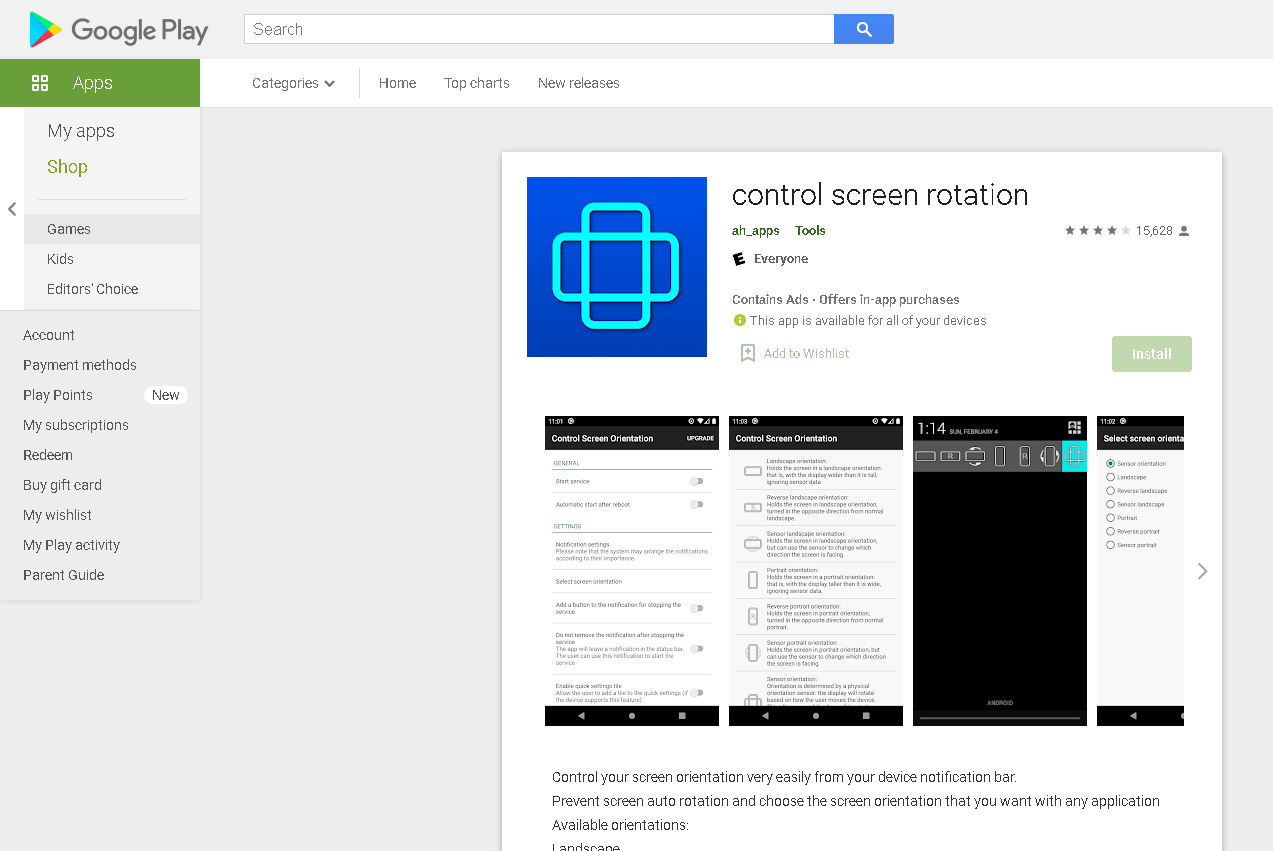Click the 15,628 ratings count

click(x=1154, y=230)
